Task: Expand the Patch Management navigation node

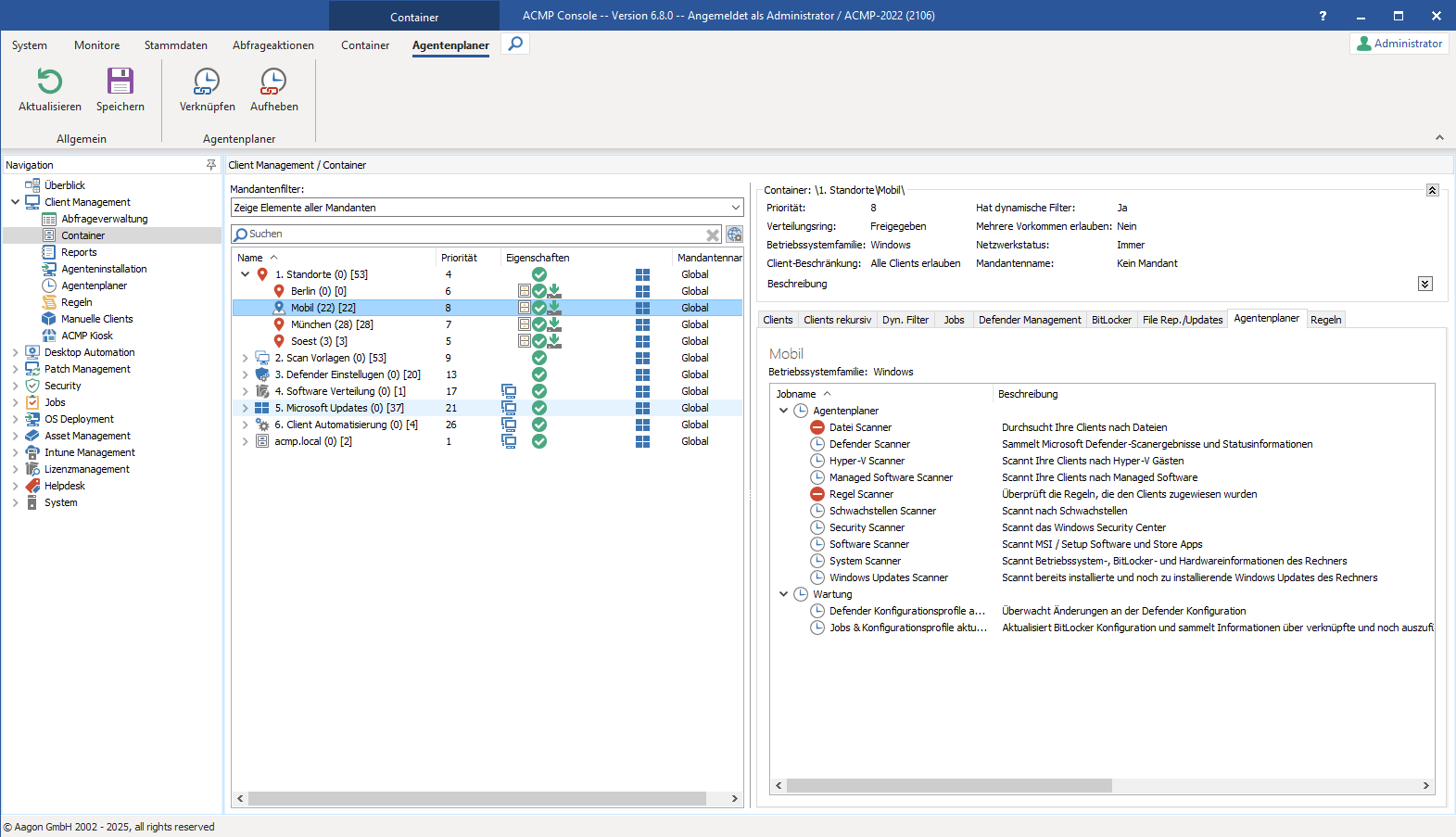Action: click(x=16, y=369)
